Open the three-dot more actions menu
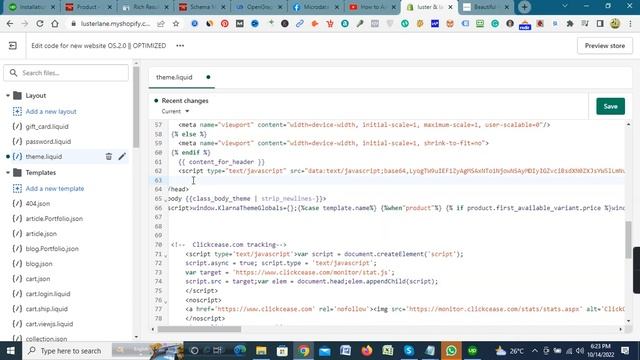 pyautogui.click(x=180, y=46)
